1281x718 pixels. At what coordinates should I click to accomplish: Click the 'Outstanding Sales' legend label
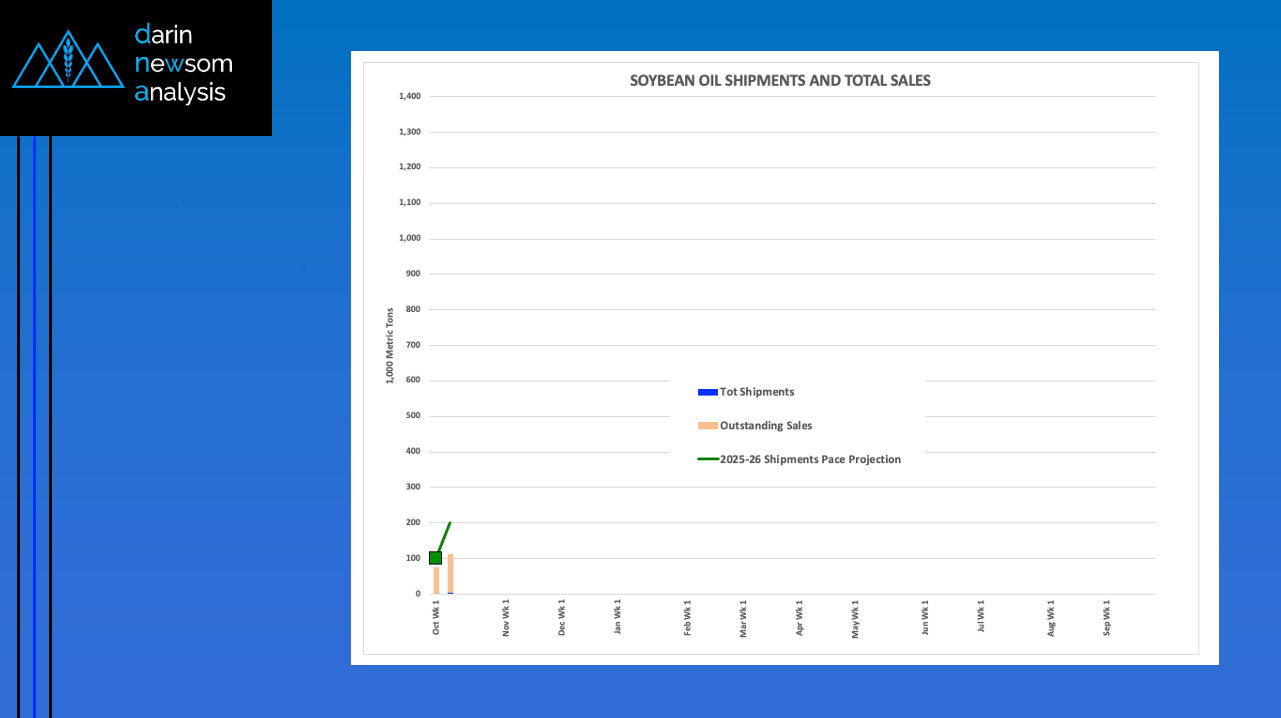[x=766, y=426]
